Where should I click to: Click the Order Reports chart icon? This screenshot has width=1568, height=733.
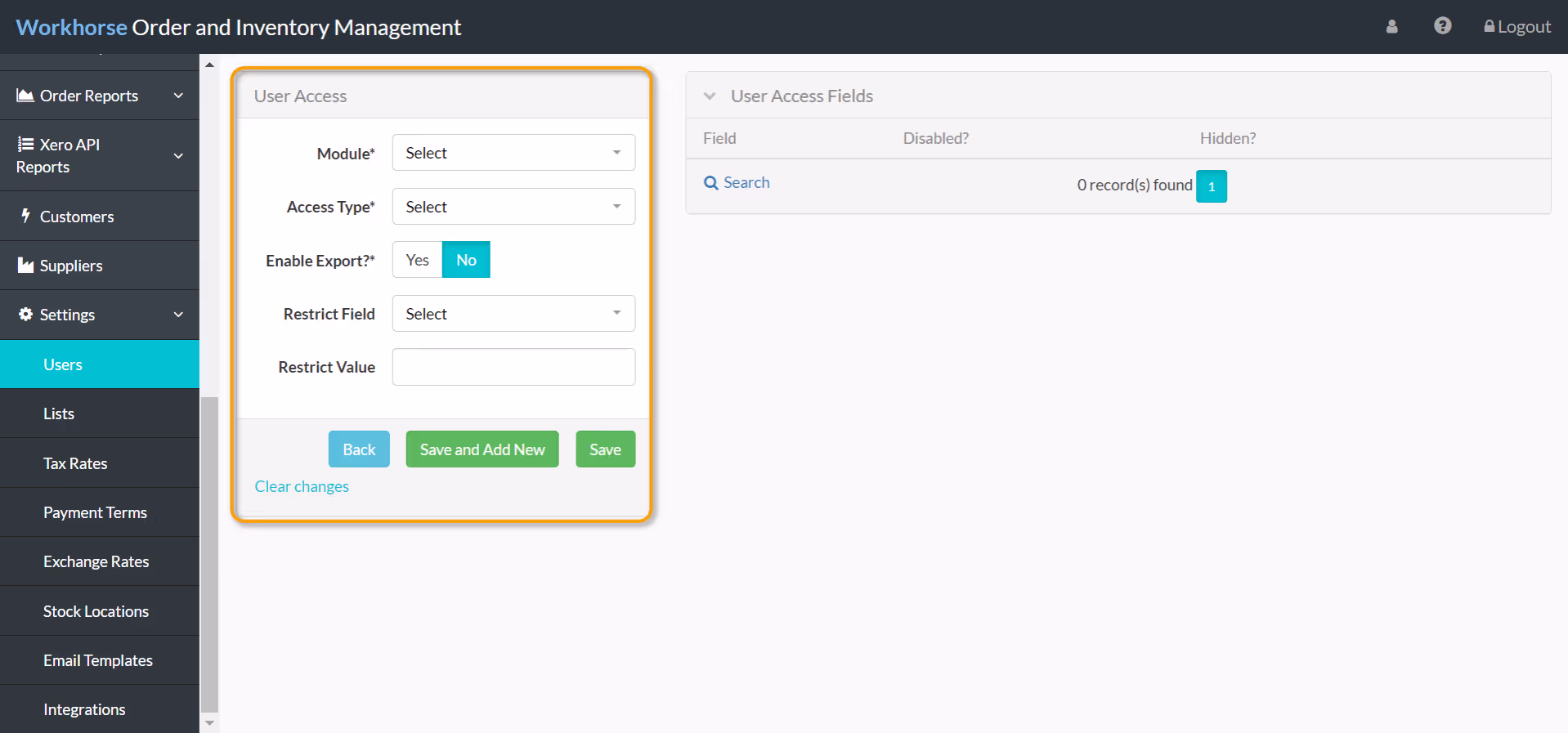coord(25,96)
